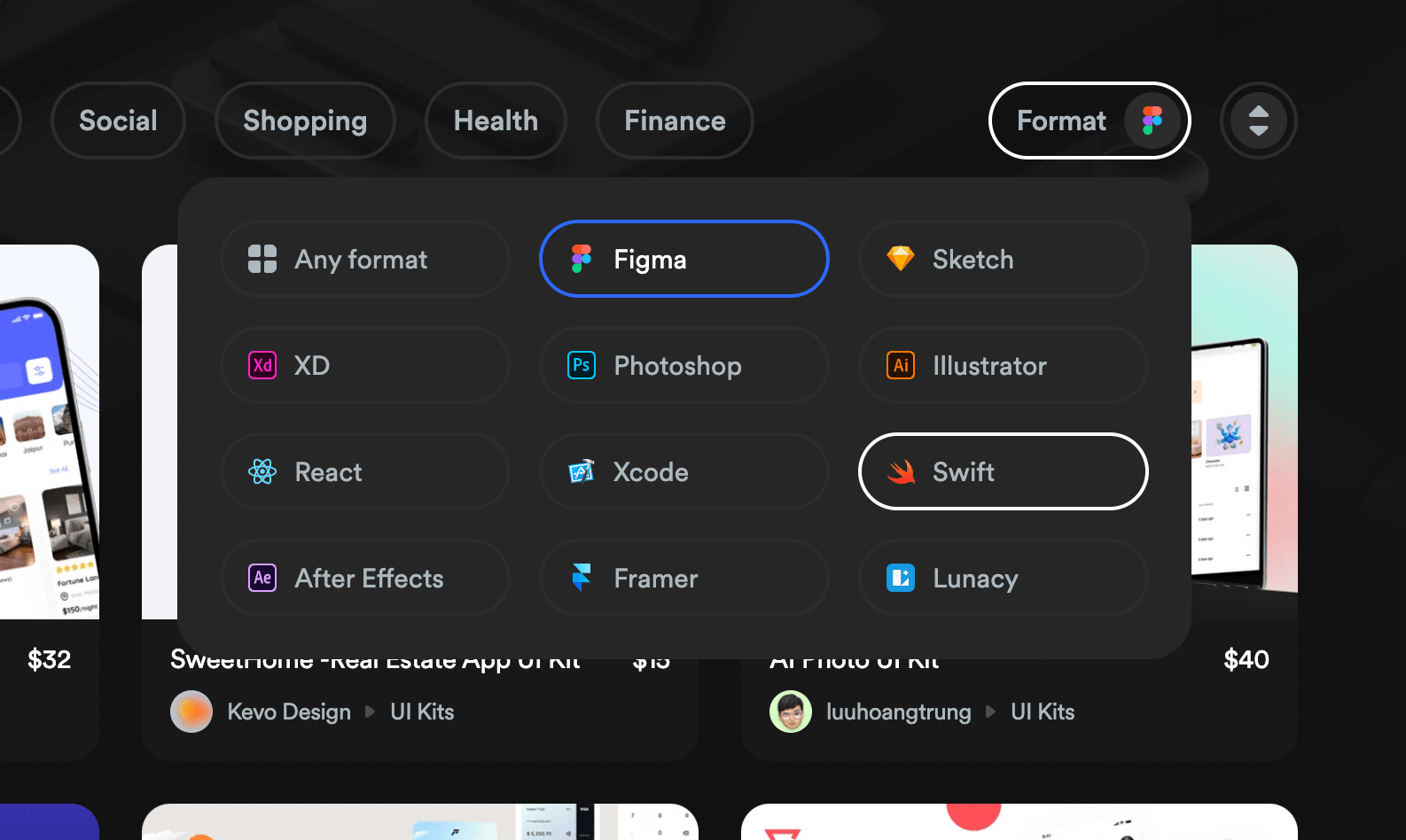The image size is (1406, 840).
Task: Click the Xcode icon
Action: click(582, 471)
